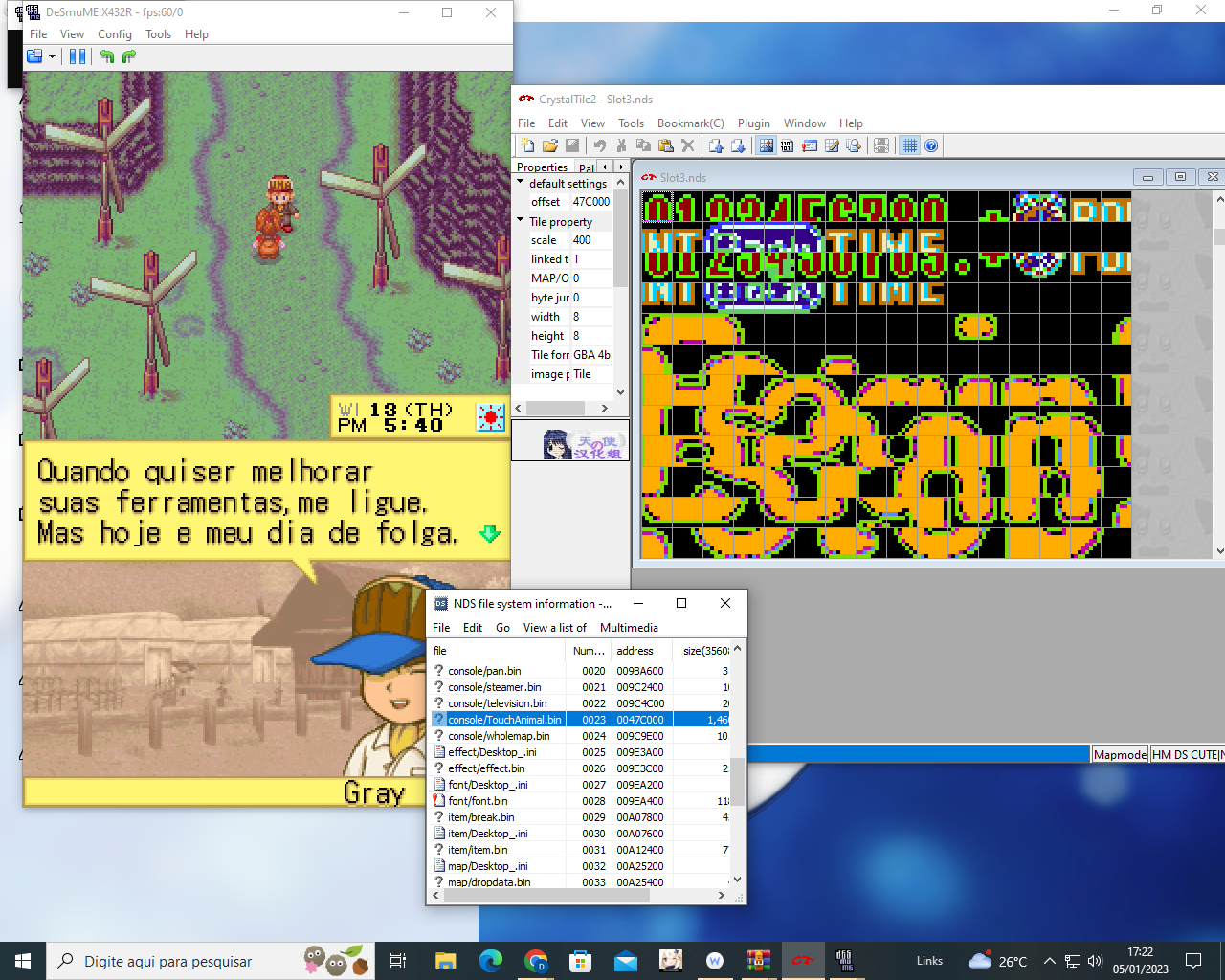The width and height of the screenshot is (1225, 980).
Task: Click the greyed image-fit toolbar icon
Action: tap(881, 145)
